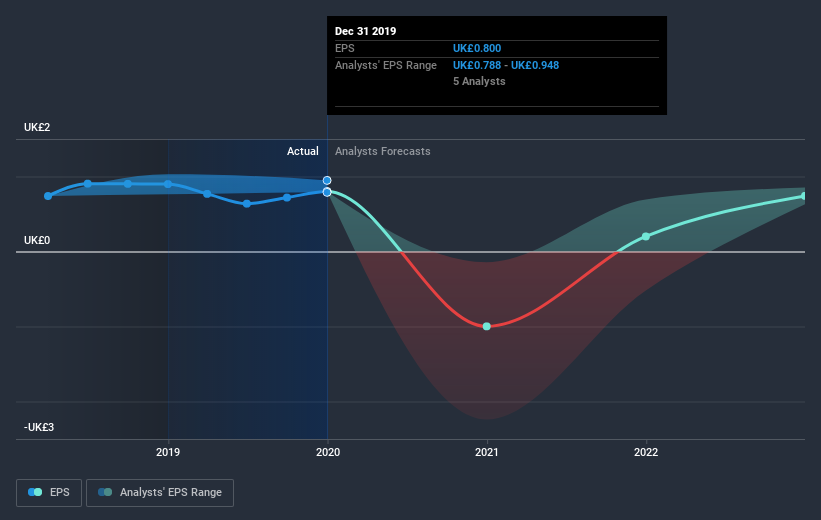The height and width of the screenshot is (520, 821).
Task: Click the UK£0.788 - UK£0.948 range value
Action: (506, 65)
